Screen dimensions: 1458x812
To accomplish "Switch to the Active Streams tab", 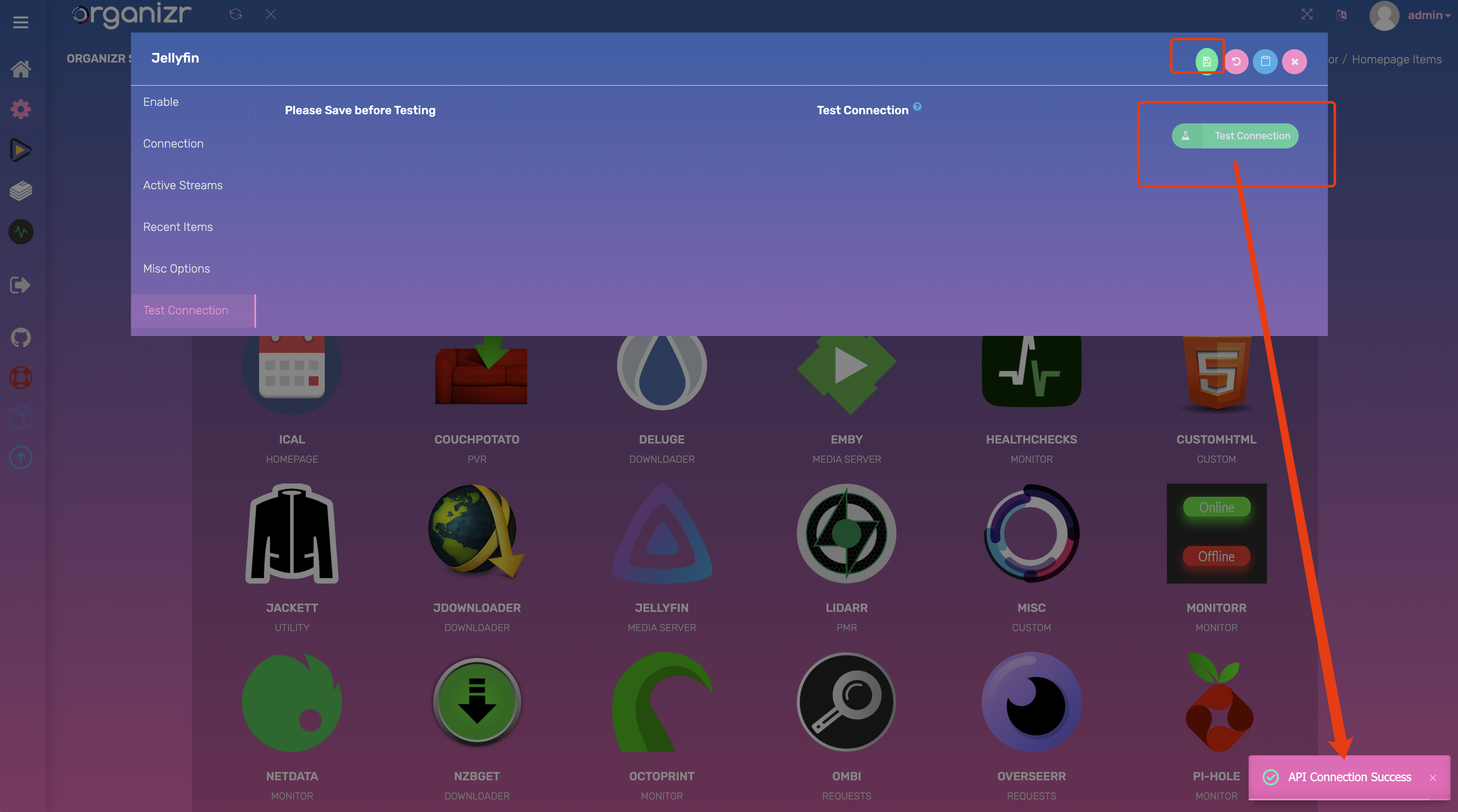I will pos(183,185).
